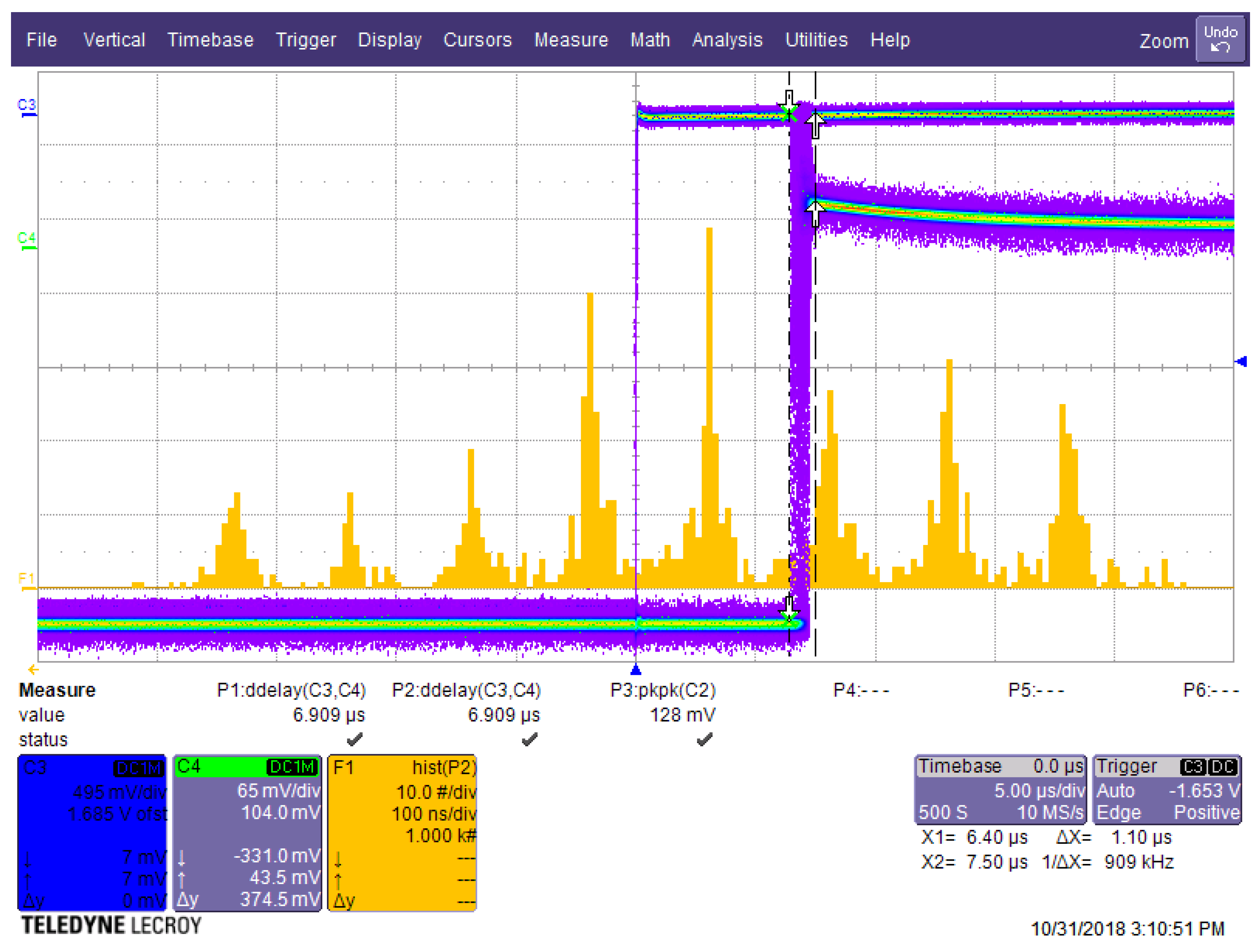The height and width of the screenshot is (952, 1257).
Task: Open the C4 channel descriptor box
Action: [x=248, y=833]
